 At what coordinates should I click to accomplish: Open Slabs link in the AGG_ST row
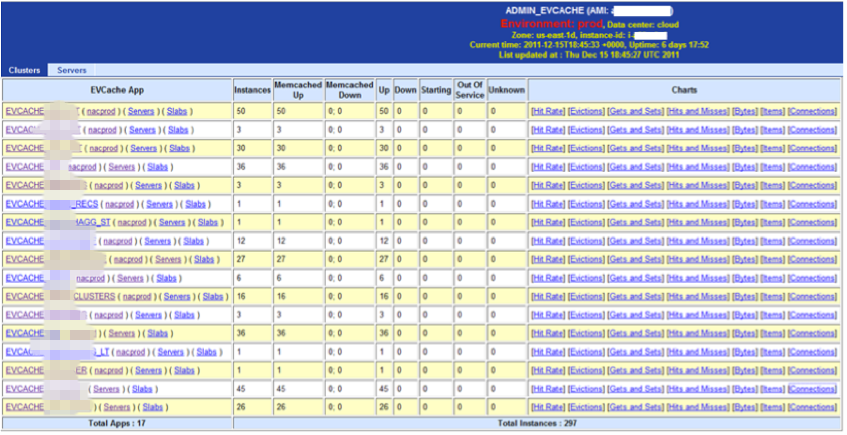click(208, 222)
